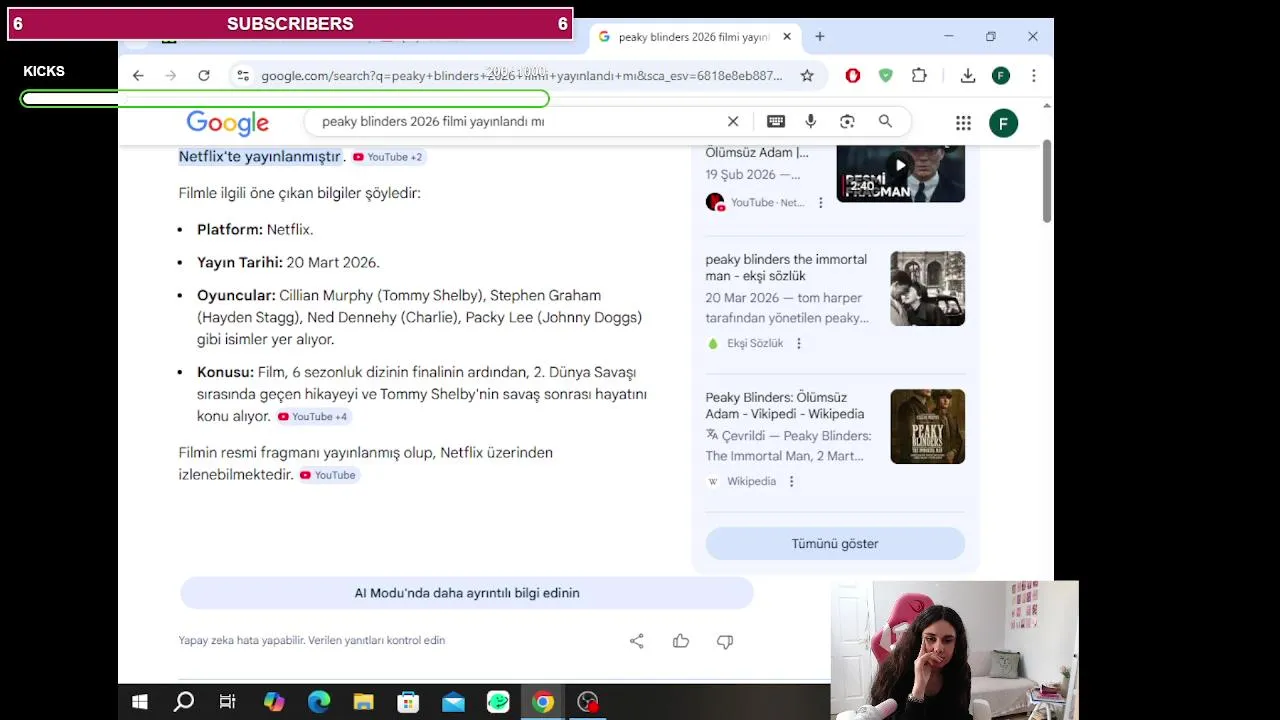The height and width of the screenshot is (720, 1280).
Task: Open the Peaky Blinders: Ölümsüz Adam Wikipedia result
Action: point(785,405)
